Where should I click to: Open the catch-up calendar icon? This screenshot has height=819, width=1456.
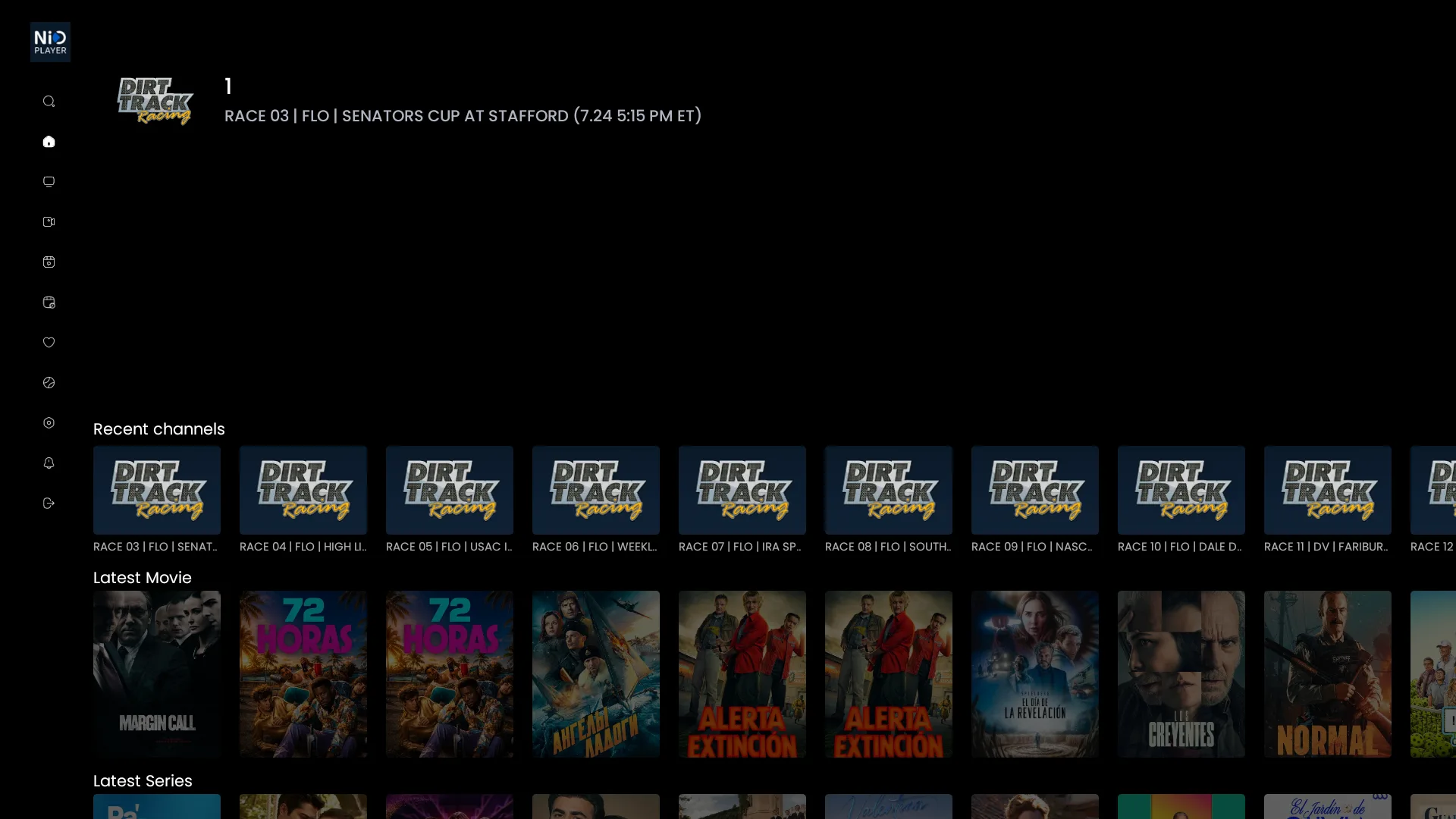[x=49, y=303]
